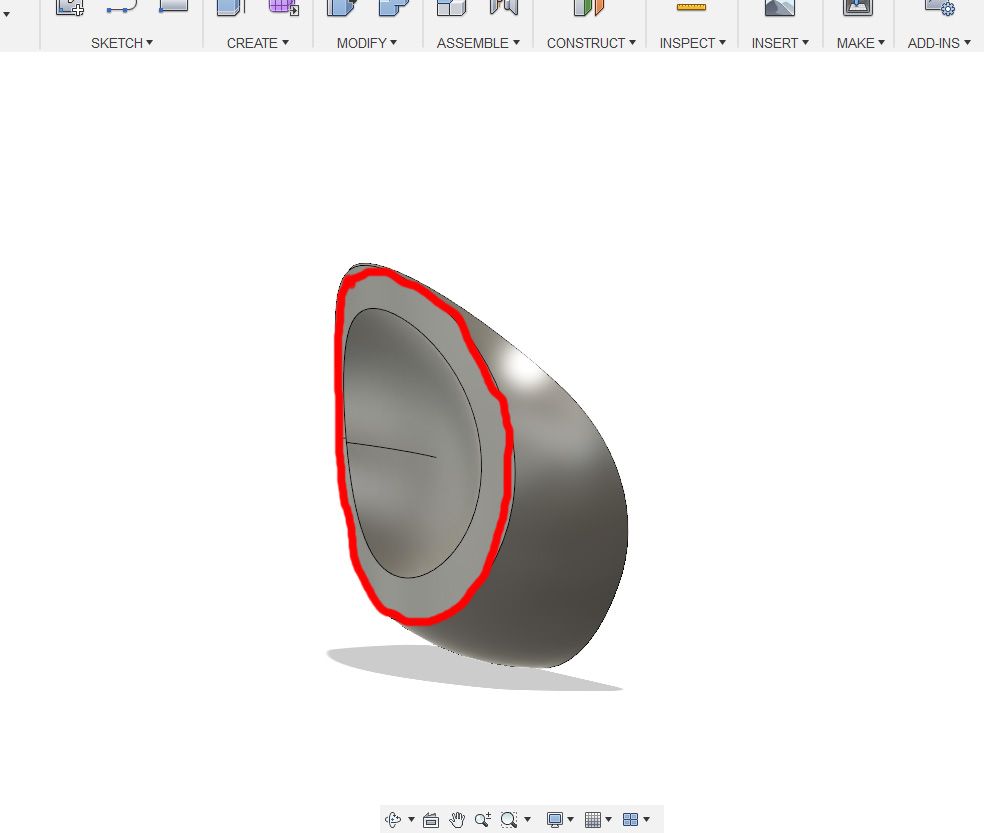Open the SKETCH dropdown menu
The image size is (984, 833).
pos(122,43)
